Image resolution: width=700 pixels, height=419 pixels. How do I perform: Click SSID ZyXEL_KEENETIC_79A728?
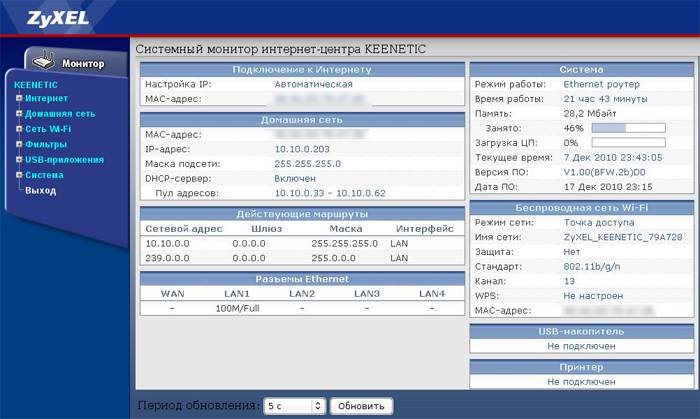pos(623,237)
